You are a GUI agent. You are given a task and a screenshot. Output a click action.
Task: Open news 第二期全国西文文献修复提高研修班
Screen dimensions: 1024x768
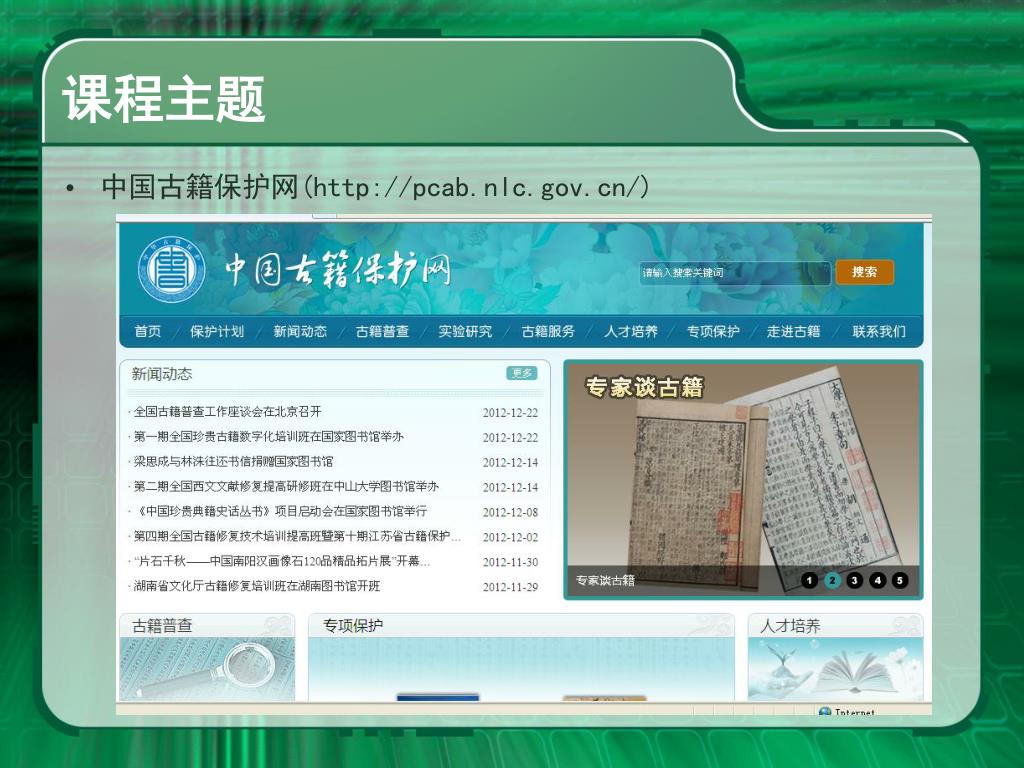tap(286, 486)
